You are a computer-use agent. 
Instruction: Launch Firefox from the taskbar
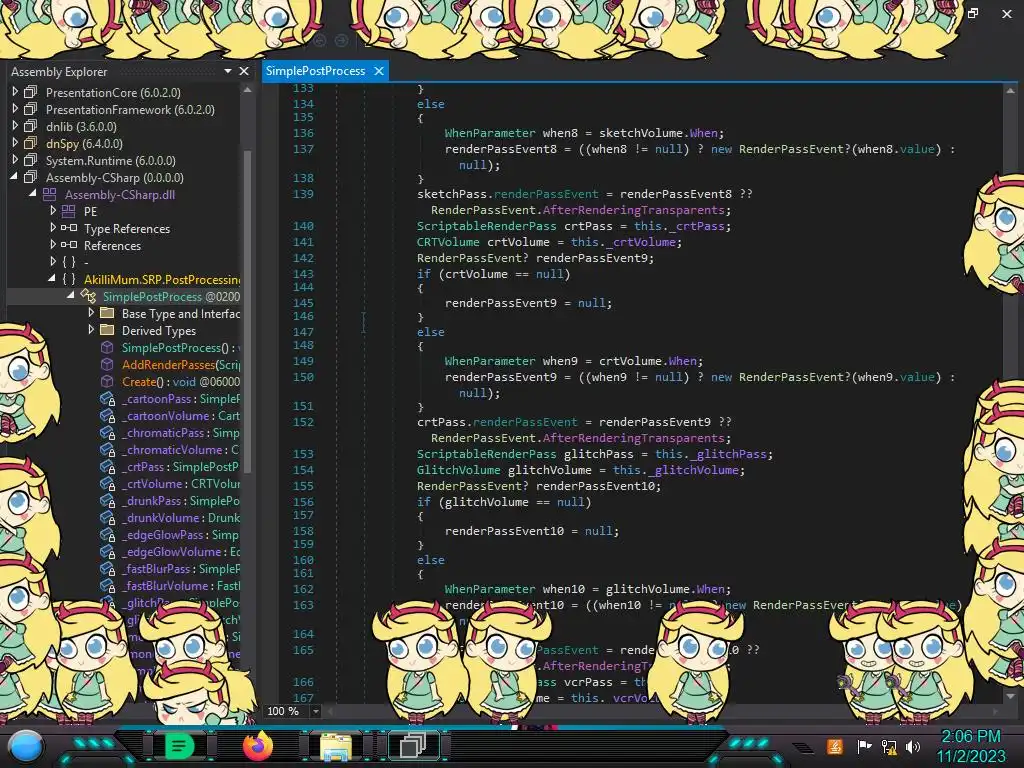point(257,746)
